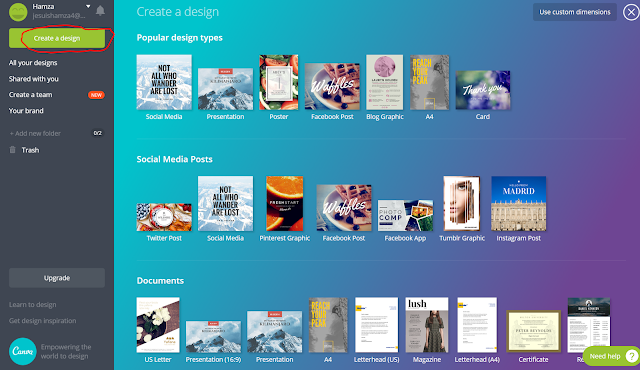The width and height of the screenshot is (640, 370).
Task: Click the Social Media Posts heading
Action: (174, 159)
